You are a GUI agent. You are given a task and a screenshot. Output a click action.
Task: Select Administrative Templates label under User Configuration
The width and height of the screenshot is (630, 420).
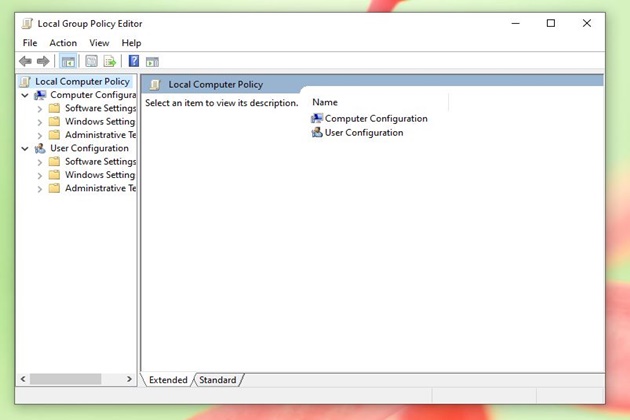click(x=100, y=188)
